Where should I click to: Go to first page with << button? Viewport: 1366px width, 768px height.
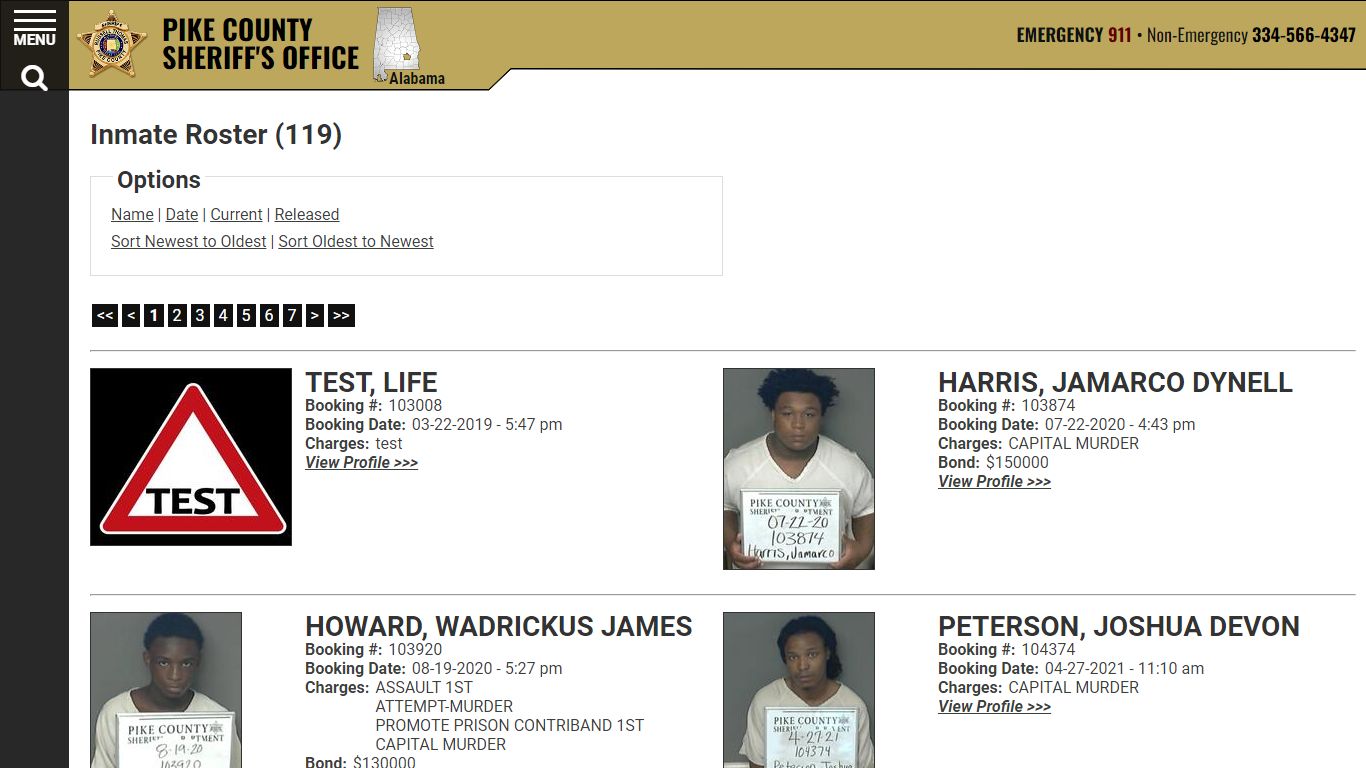pyautogui.click(x=105, y=316)
